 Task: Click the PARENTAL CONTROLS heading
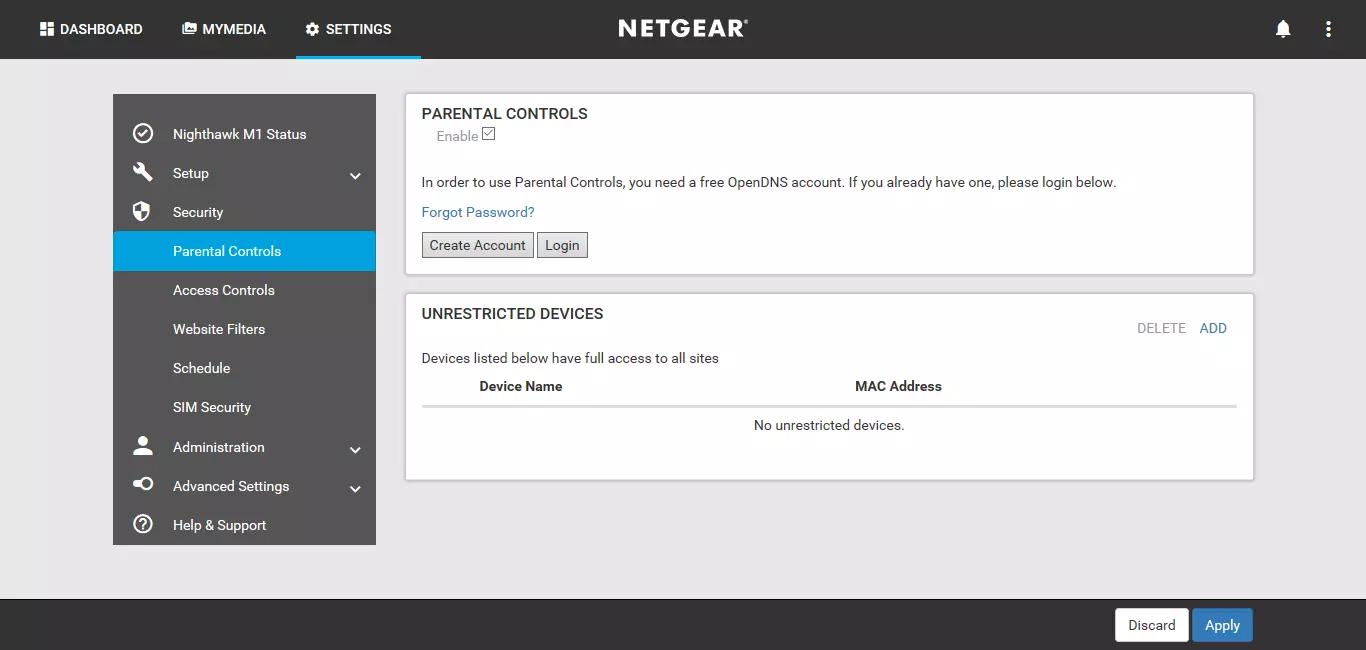coord(505,114)
